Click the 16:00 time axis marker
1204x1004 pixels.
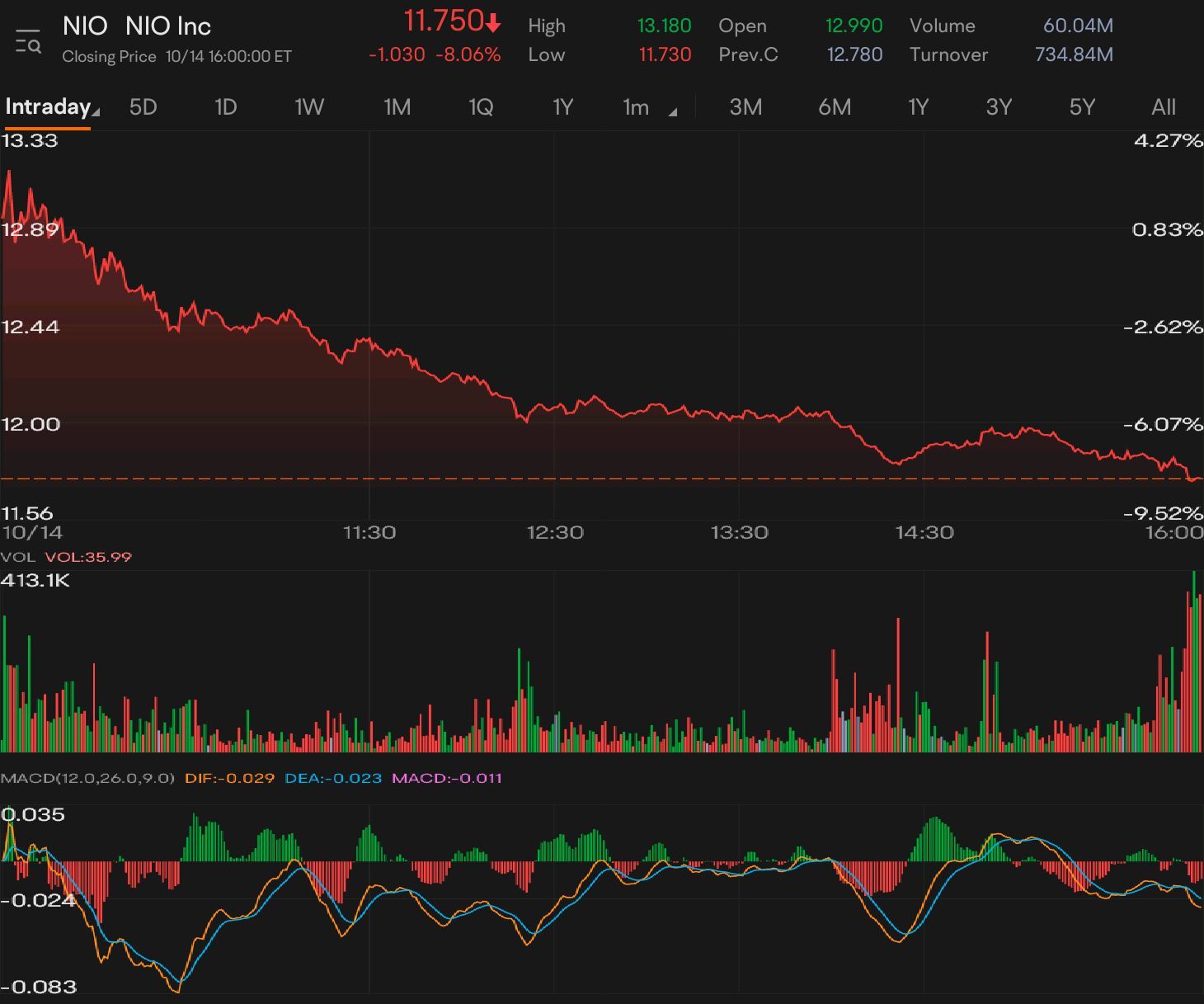coord(1174,533)
